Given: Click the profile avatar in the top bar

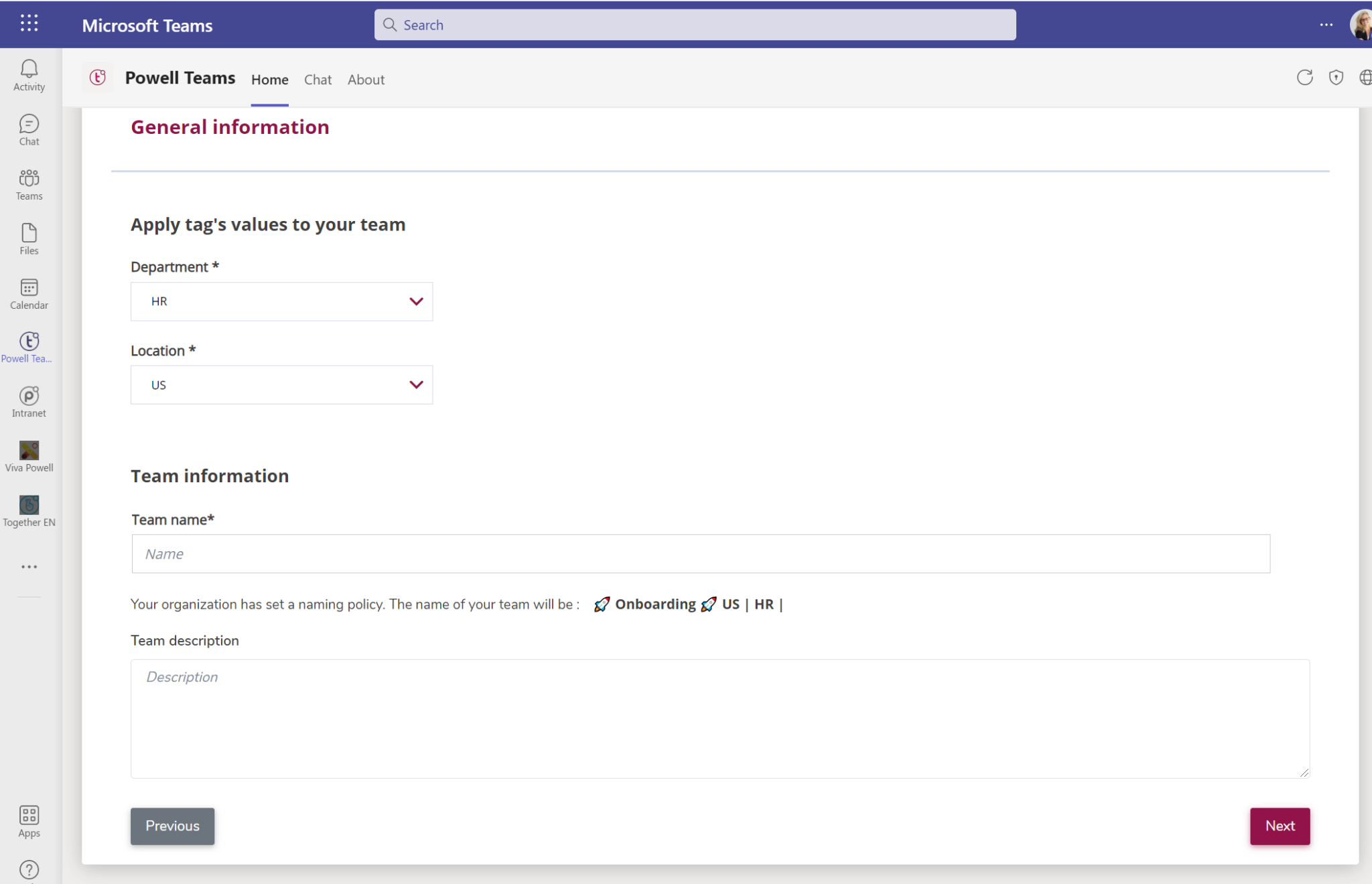Looking at the screenshot, I should coord(1361,24).
